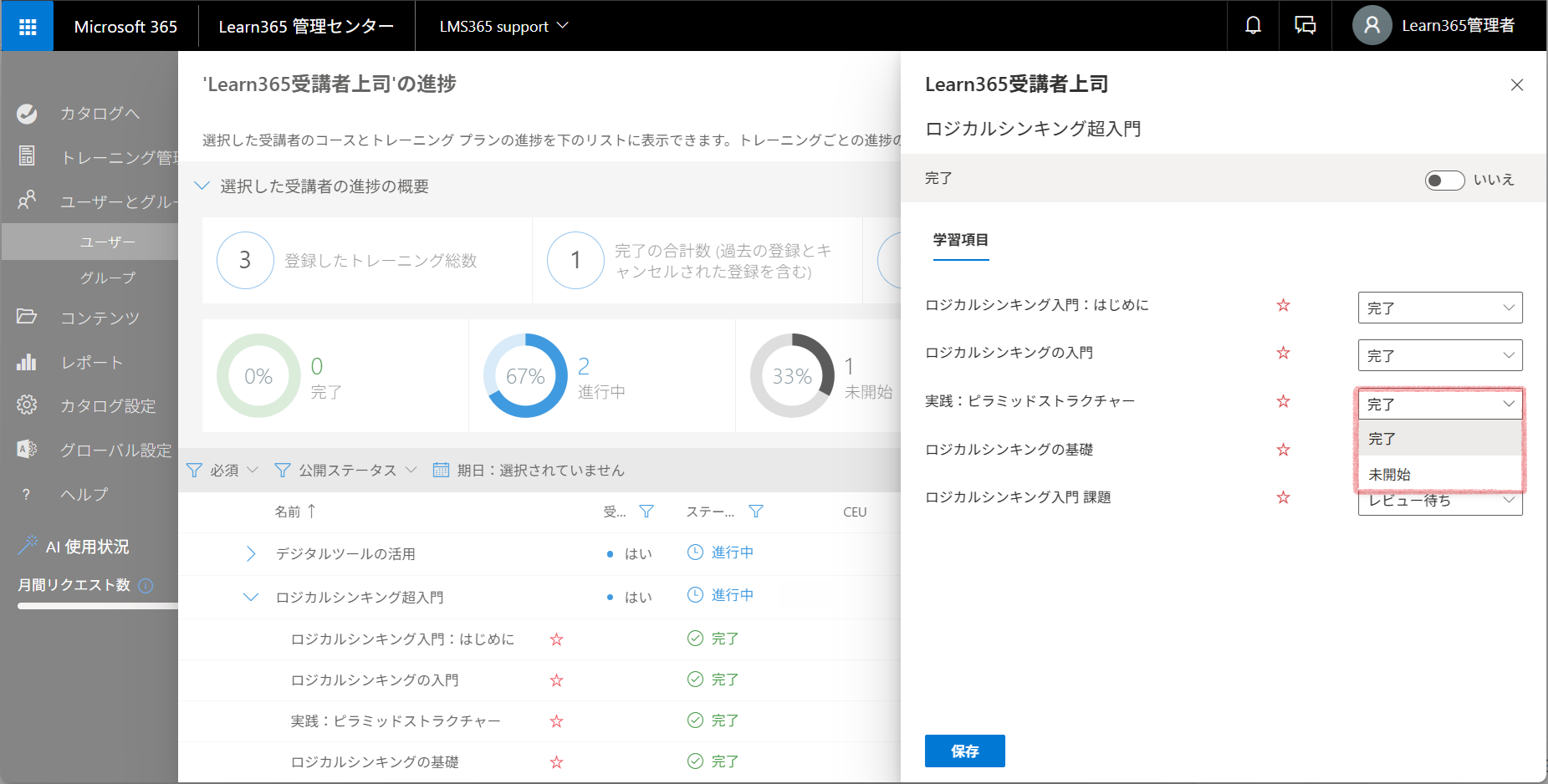Click the ロジカルシンキングの基礎 row in the table
1548x784 pixels.
(539, 761)
